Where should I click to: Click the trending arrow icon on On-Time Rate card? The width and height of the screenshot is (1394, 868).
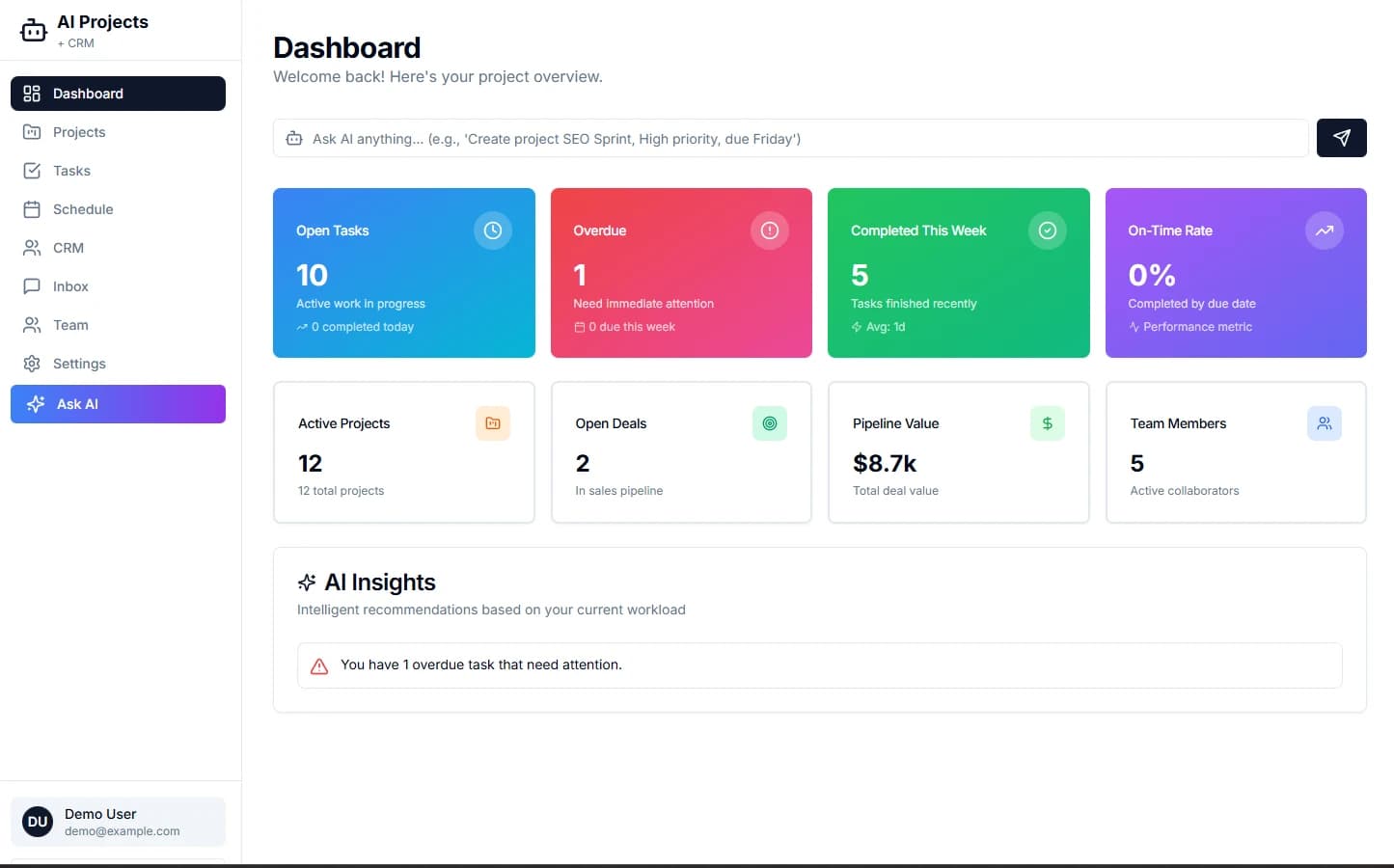1325,231
